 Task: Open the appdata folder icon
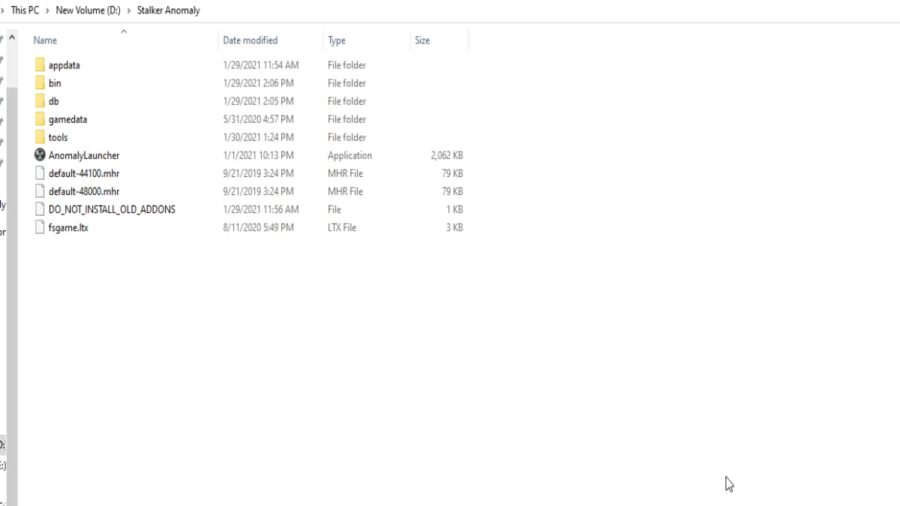pos(40,65)
